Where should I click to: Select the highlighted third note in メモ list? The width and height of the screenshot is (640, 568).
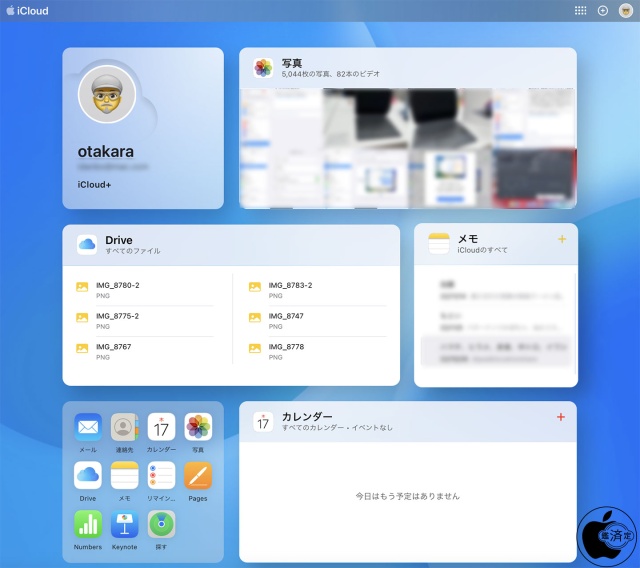click(496, 352)
